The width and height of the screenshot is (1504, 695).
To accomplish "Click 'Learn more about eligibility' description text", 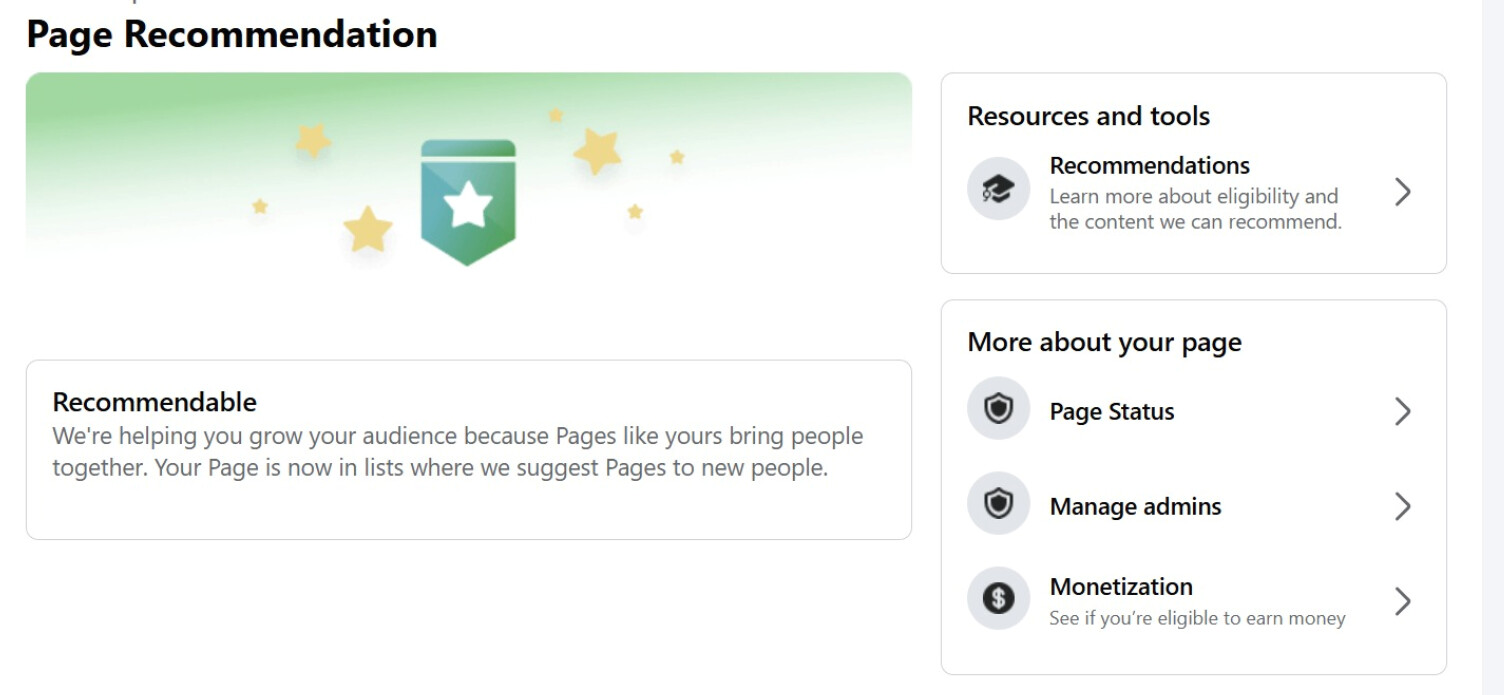I will point(1195,209).
